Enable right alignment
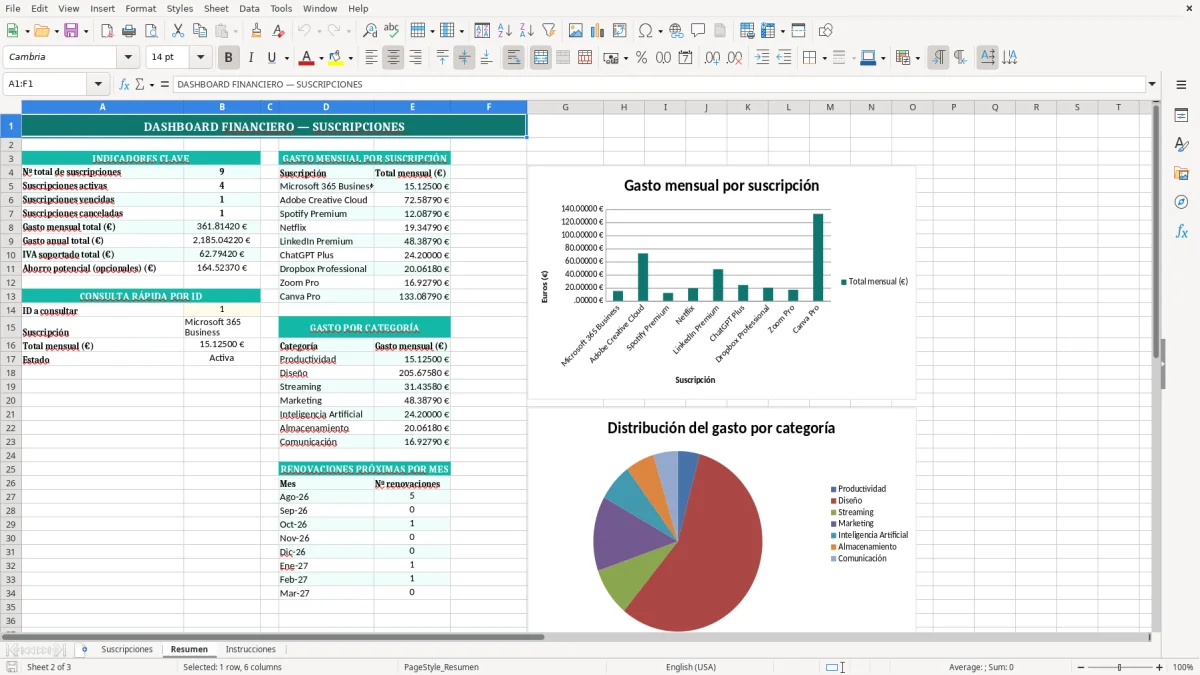This screenshot has height=675, width=1200. click(x=415, y=58)
